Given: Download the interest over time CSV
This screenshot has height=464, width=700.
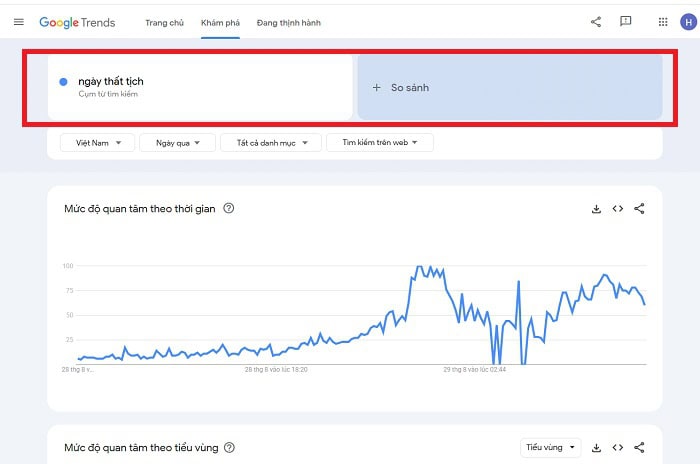Looking at the screenshot, I should coord(596,209).
